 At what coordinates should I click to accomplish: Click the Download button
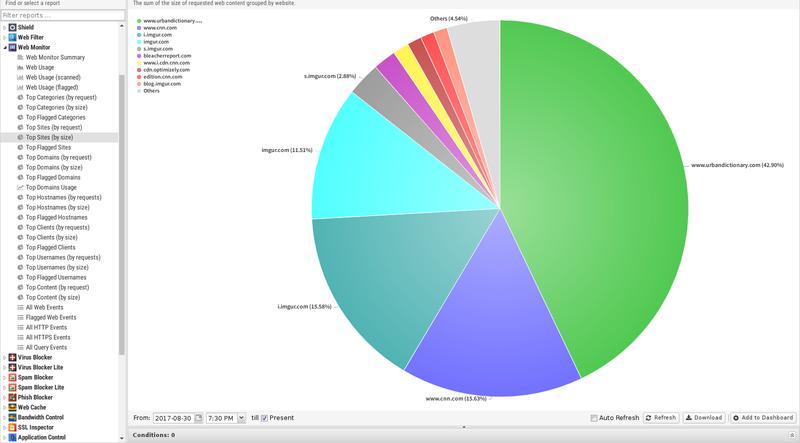703,417
